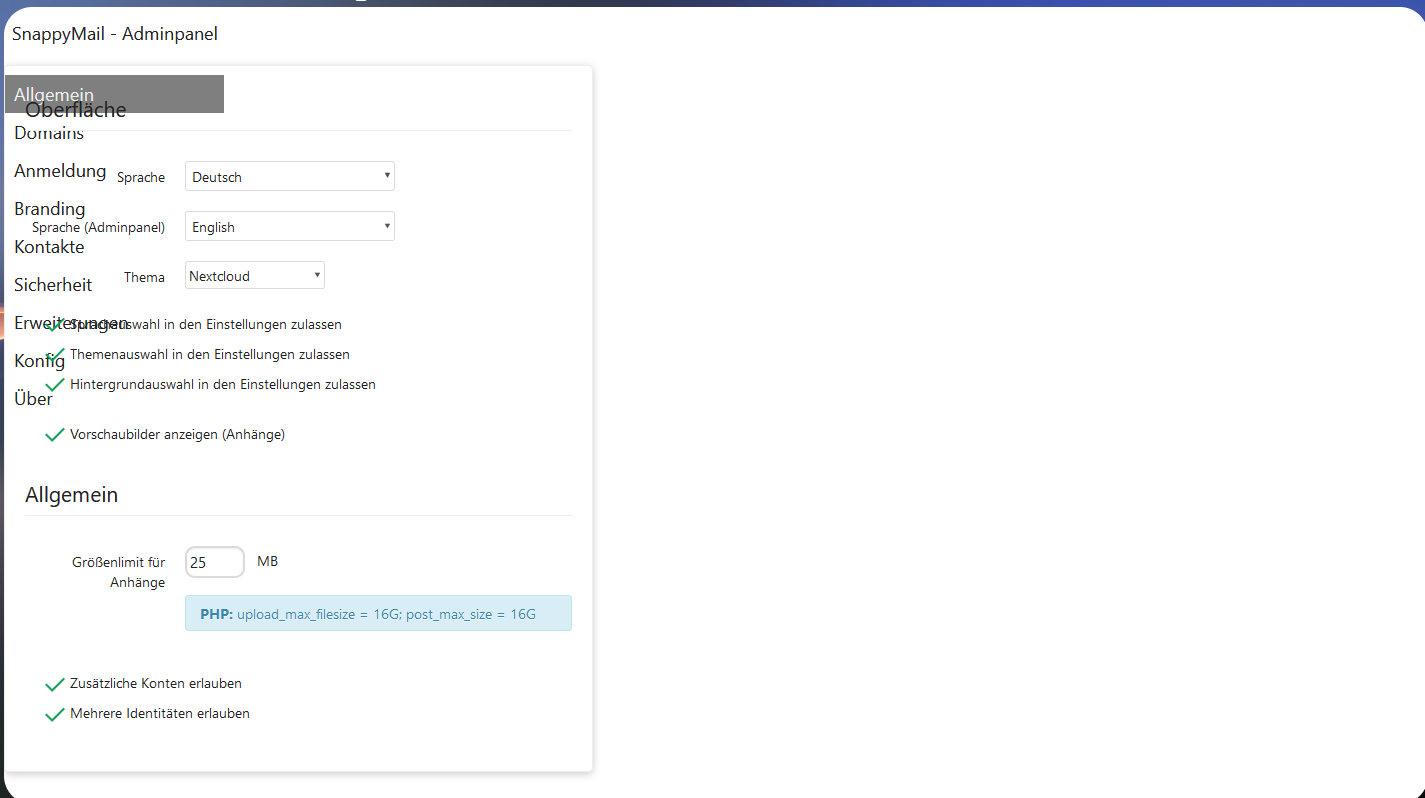
Task: Open the Domains section in the sidebar
Action: 48,132
